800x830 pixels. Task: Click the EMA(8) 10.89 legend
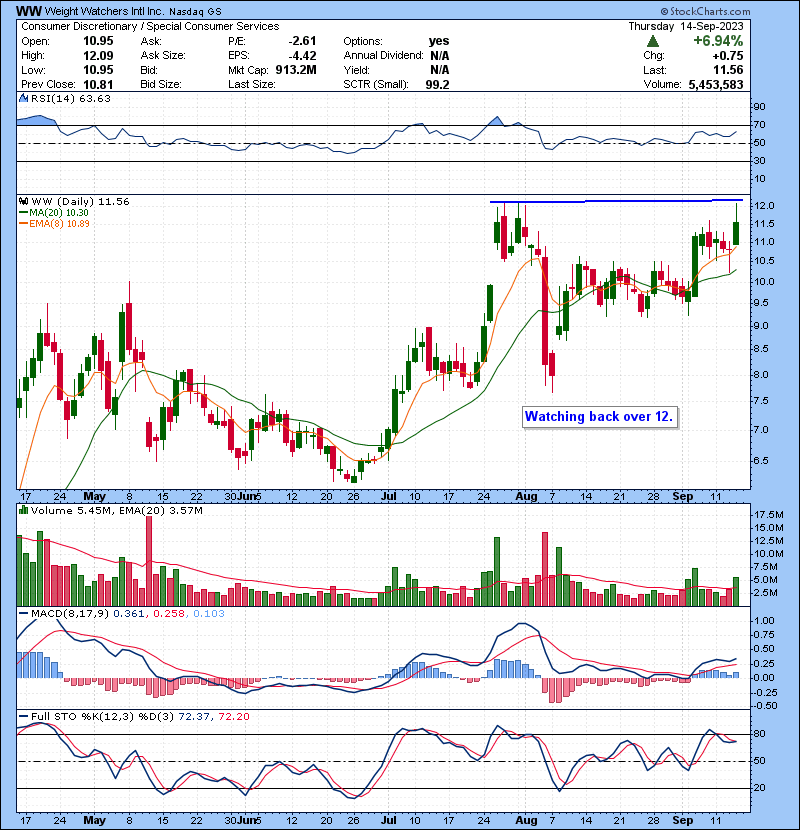pyautogui.click(x=54, y=223)
